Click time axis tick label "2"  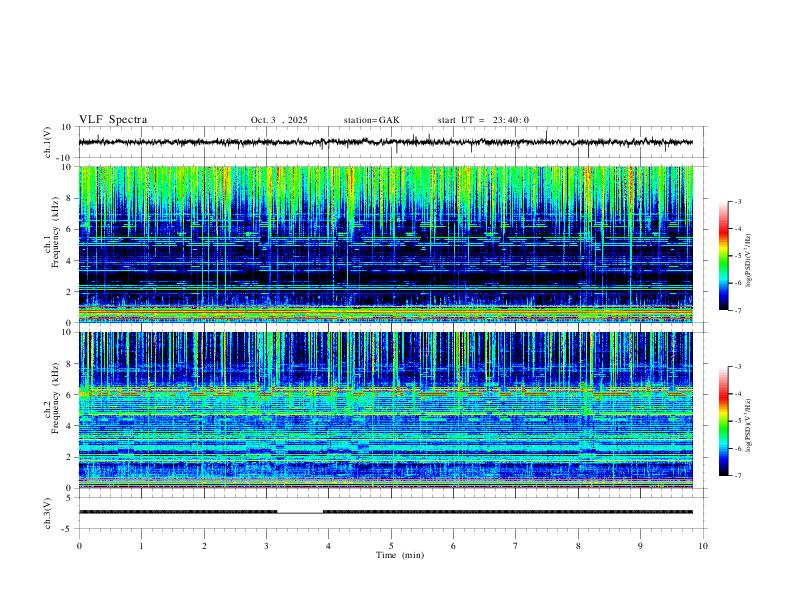[x=204, y=546]
